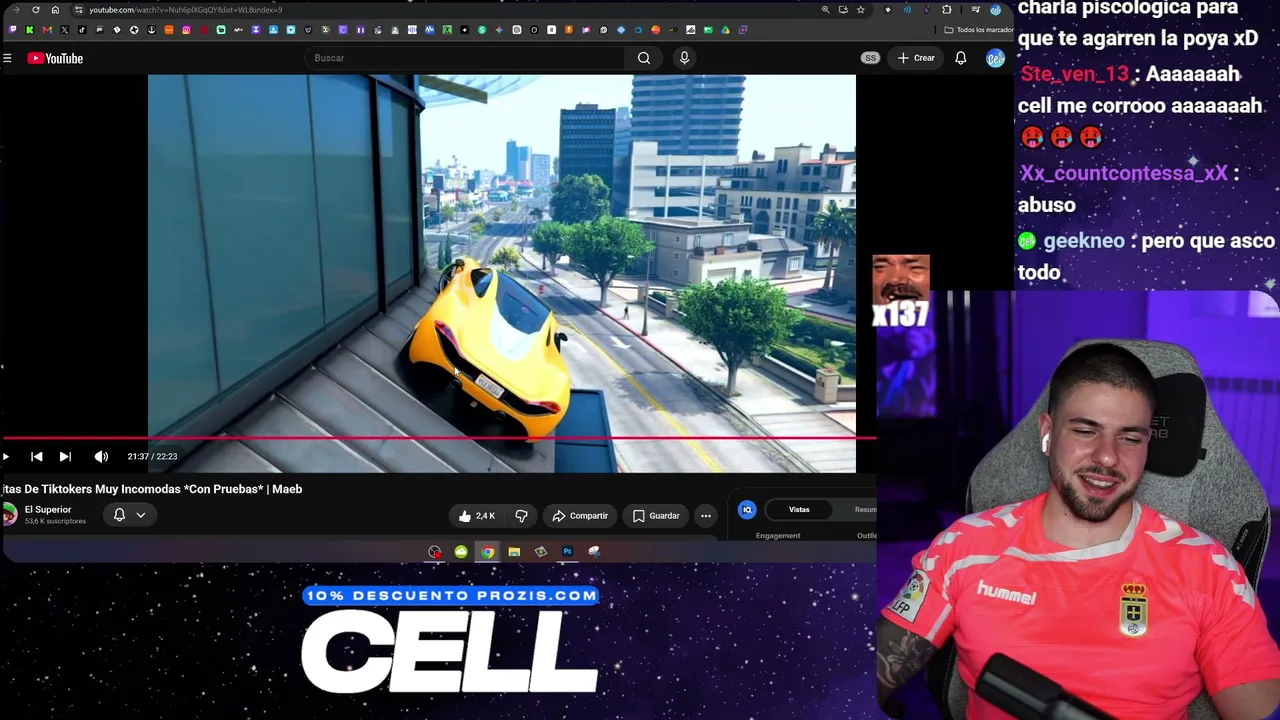Click the youtube.com address bar URL
This screenshot has height=720, width=1280.
point(186,10)
